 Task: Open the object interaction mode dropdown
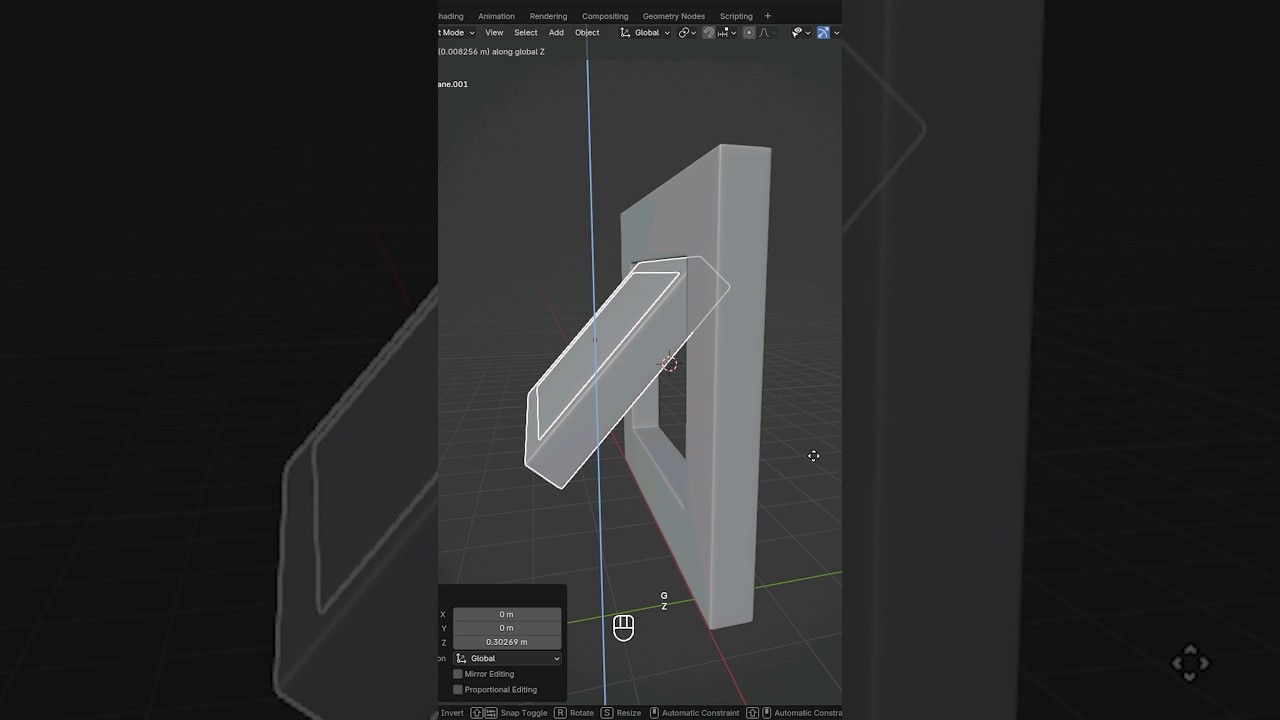click(457, 32)
